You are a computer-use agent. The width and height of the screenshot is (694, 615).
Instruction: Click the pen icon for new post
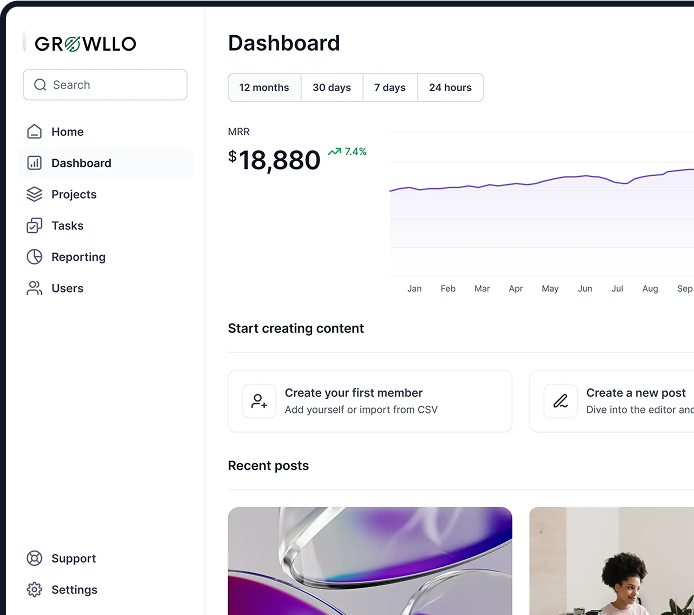click(561, 401)
